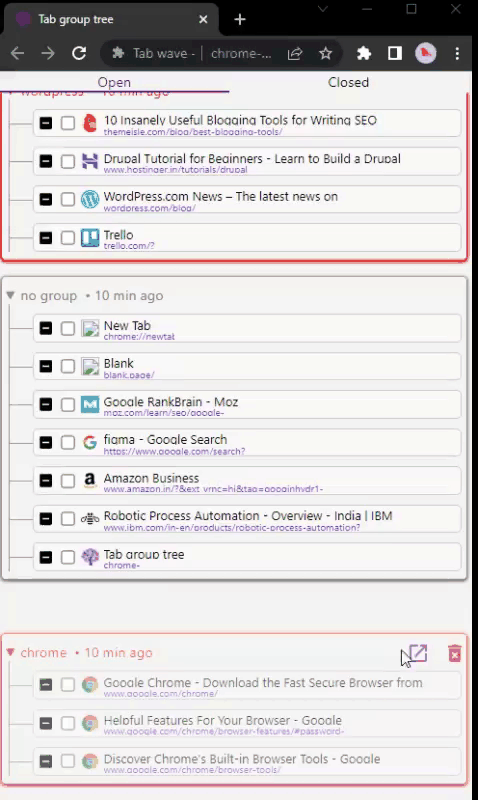Check the New Tab checkbox
Image resolution: width=478 pixels, height=800 pixels.
[68, 328]
